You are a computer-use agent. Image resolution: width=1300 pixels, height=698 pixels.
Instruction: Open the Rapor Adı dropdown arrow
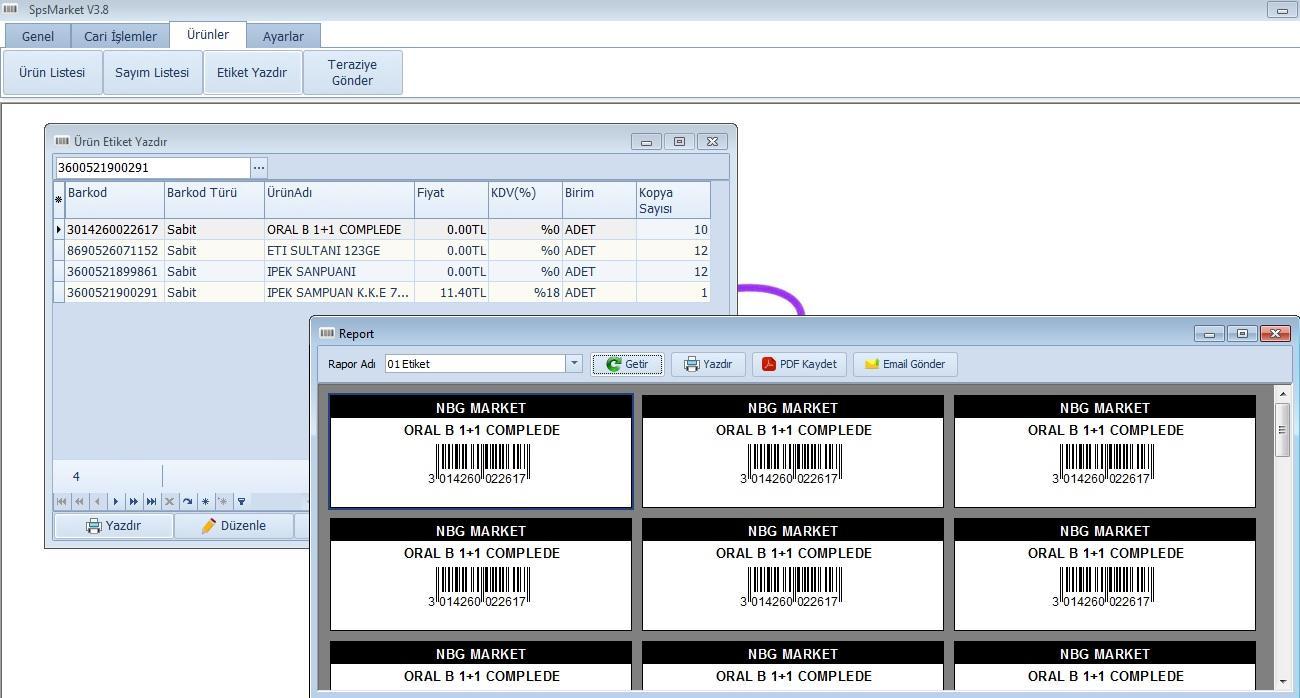coord(574,364)
